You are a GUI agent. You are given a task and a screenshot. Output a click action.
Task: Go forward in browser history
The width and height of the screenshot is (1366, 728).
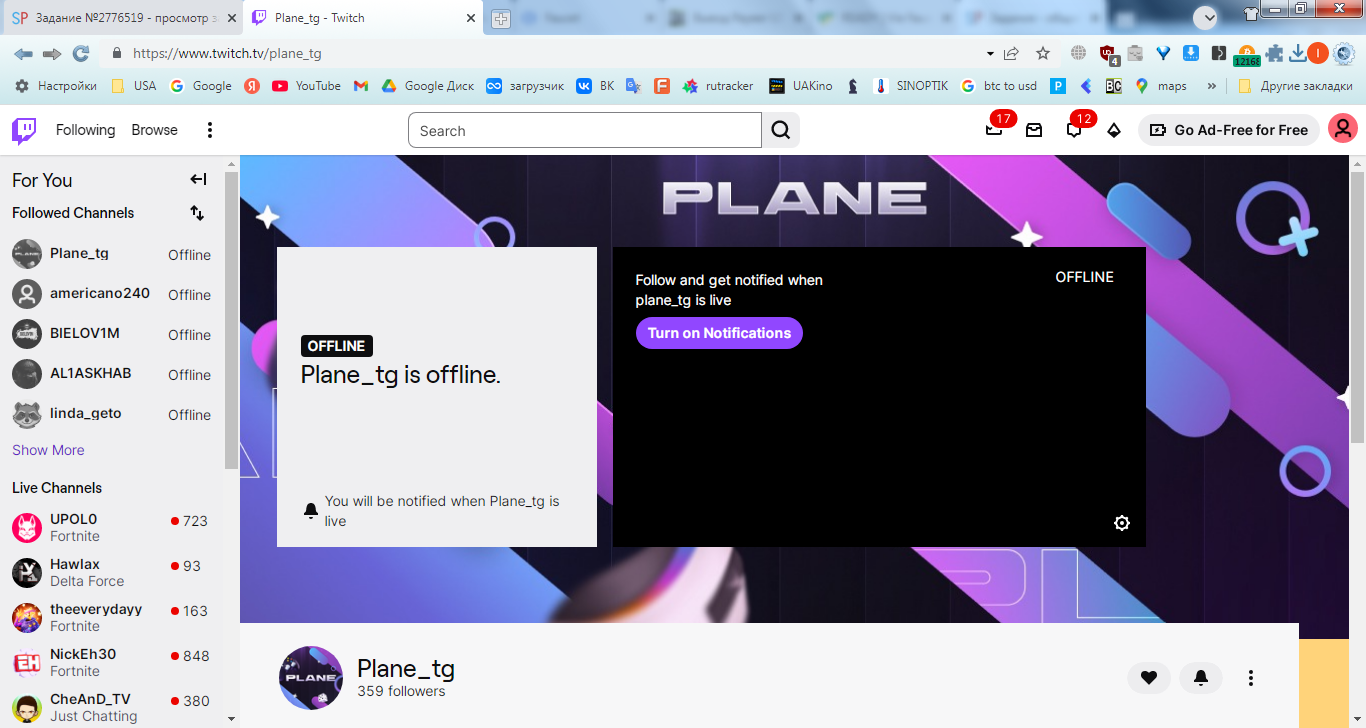pos(52,53)
